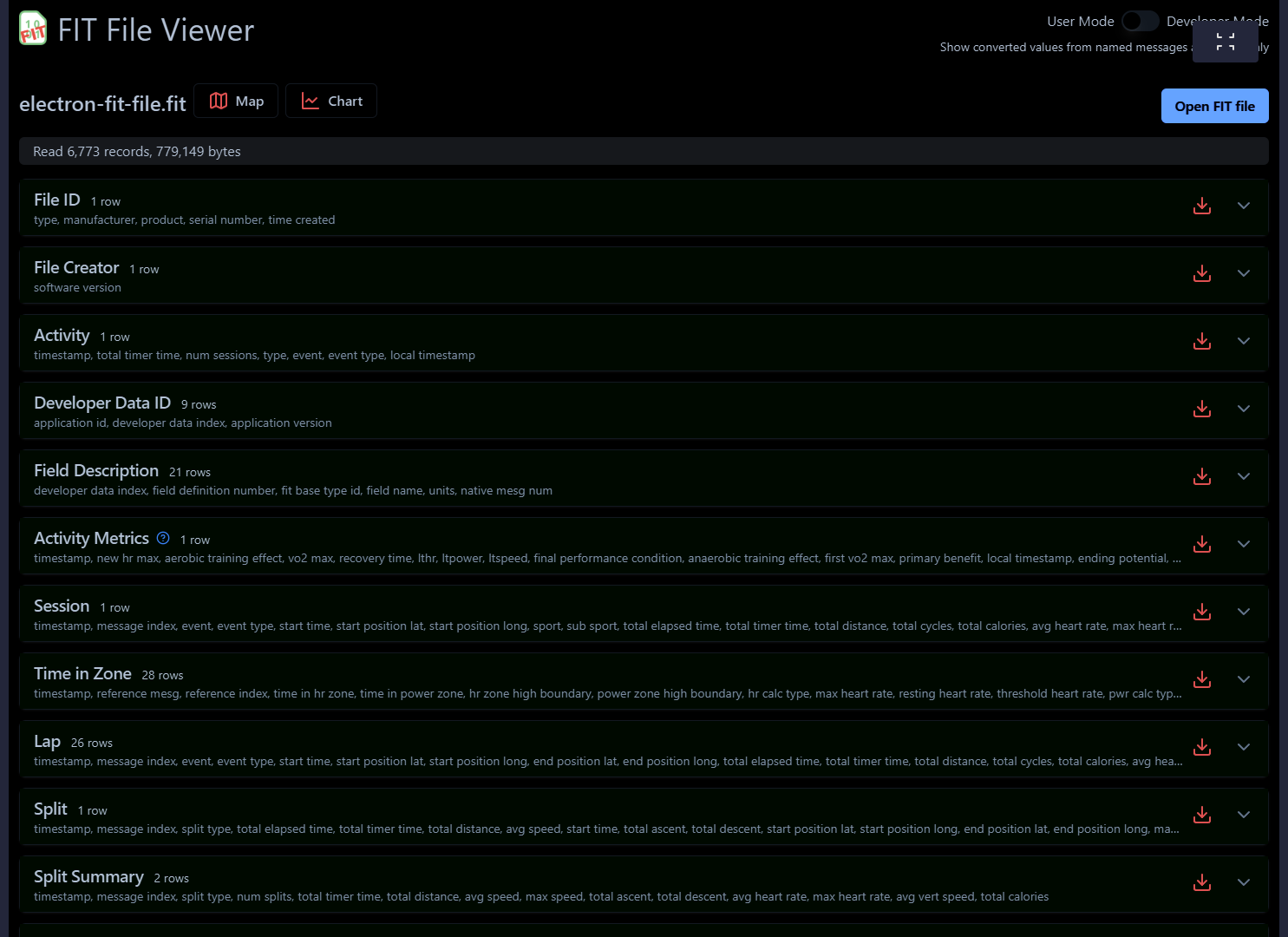Click the records count status banner
1288x937 pixels.
644,150
